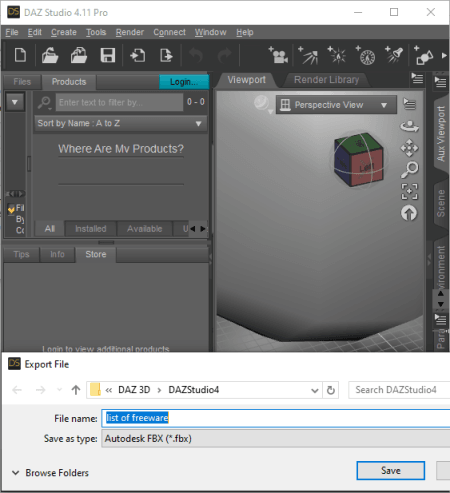Click the Merge into scene folder icon

point(79,55)
